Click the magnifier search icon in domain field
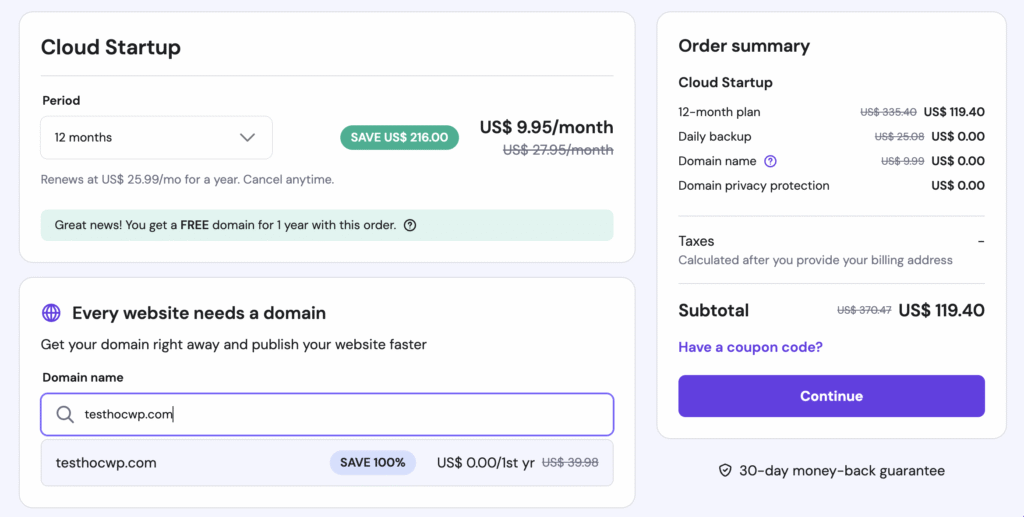This screenshot has height=517, width=1024. [x=65, y=414]
